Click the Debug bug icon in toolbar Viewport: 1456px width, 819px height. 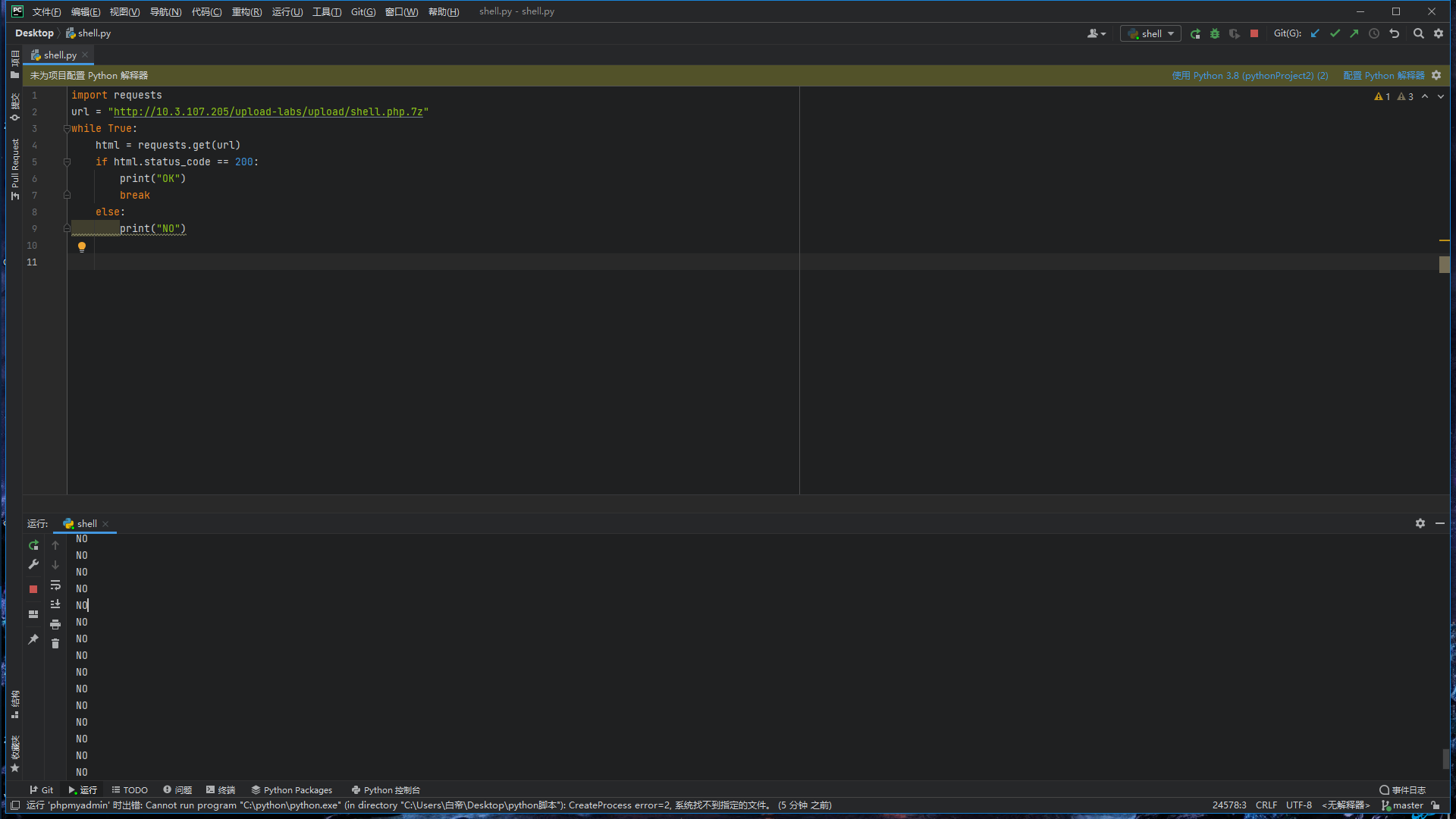tap(1215, 33)
